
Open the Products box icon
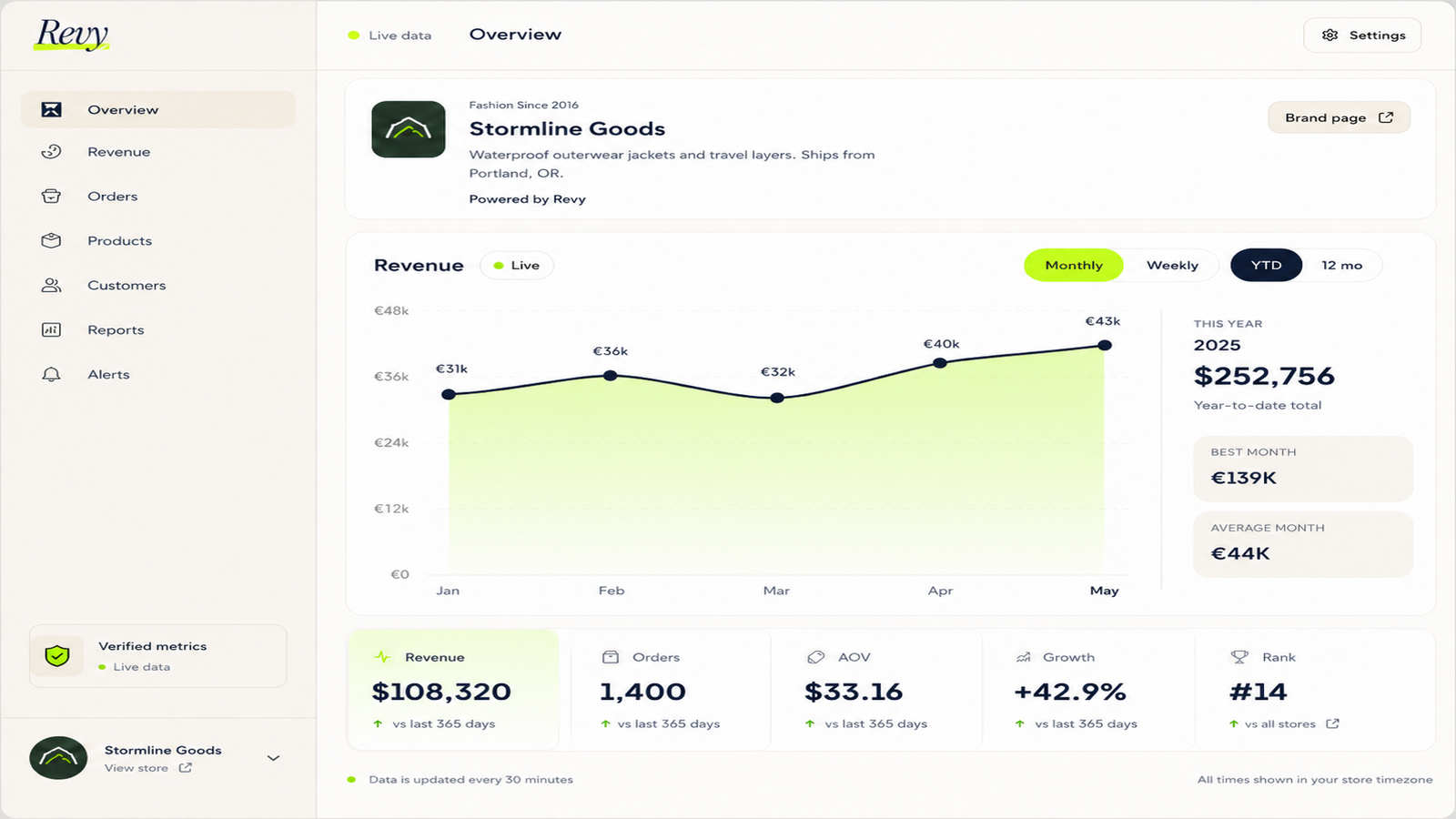[x=51, y=241]
